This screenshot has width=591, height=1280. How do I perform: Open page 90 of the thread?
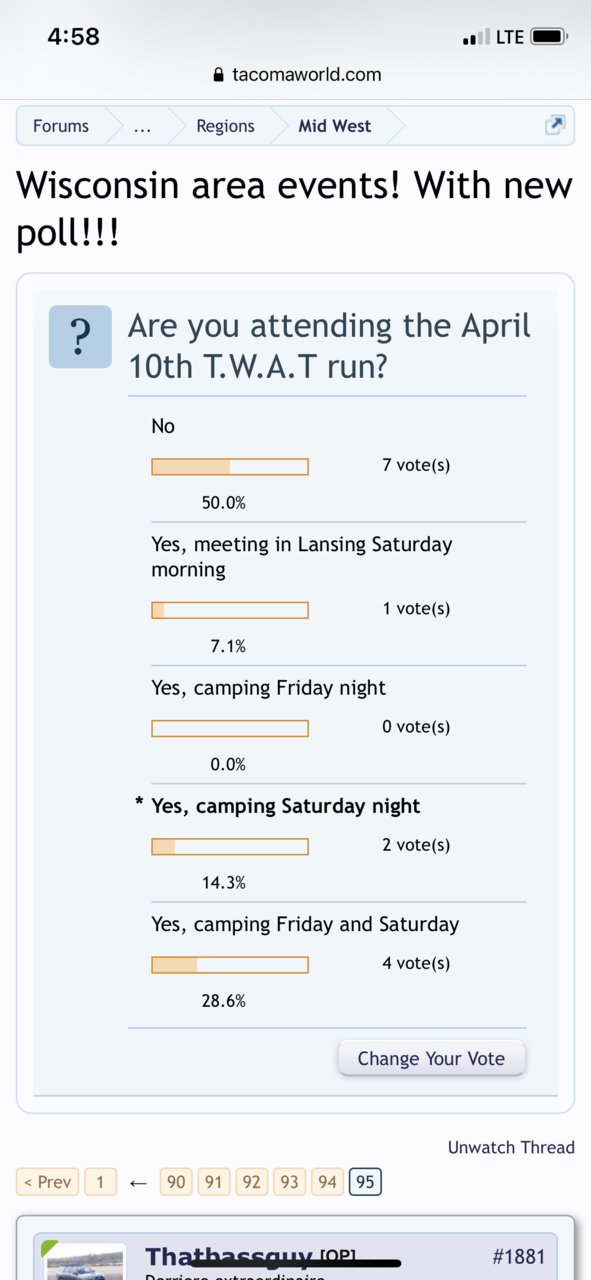coord(176,1182)
